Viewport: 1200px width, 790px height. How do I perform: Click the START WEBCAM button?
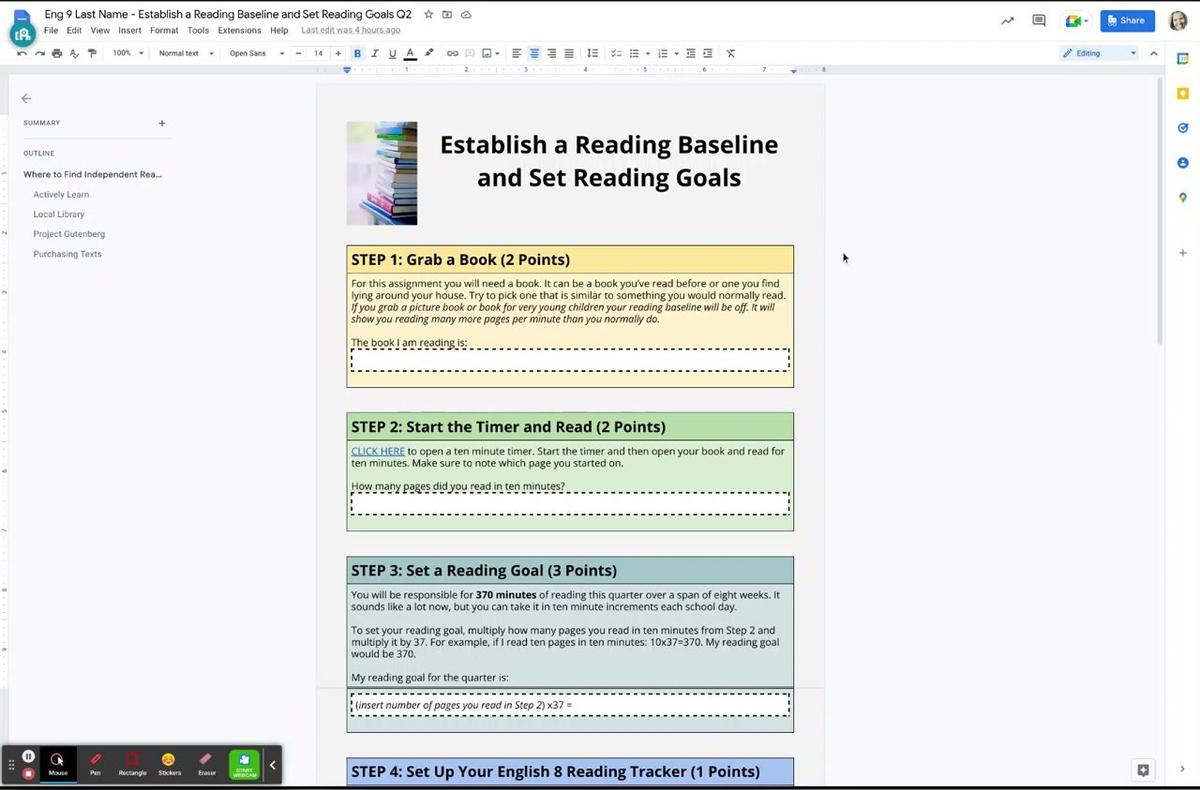244,764
